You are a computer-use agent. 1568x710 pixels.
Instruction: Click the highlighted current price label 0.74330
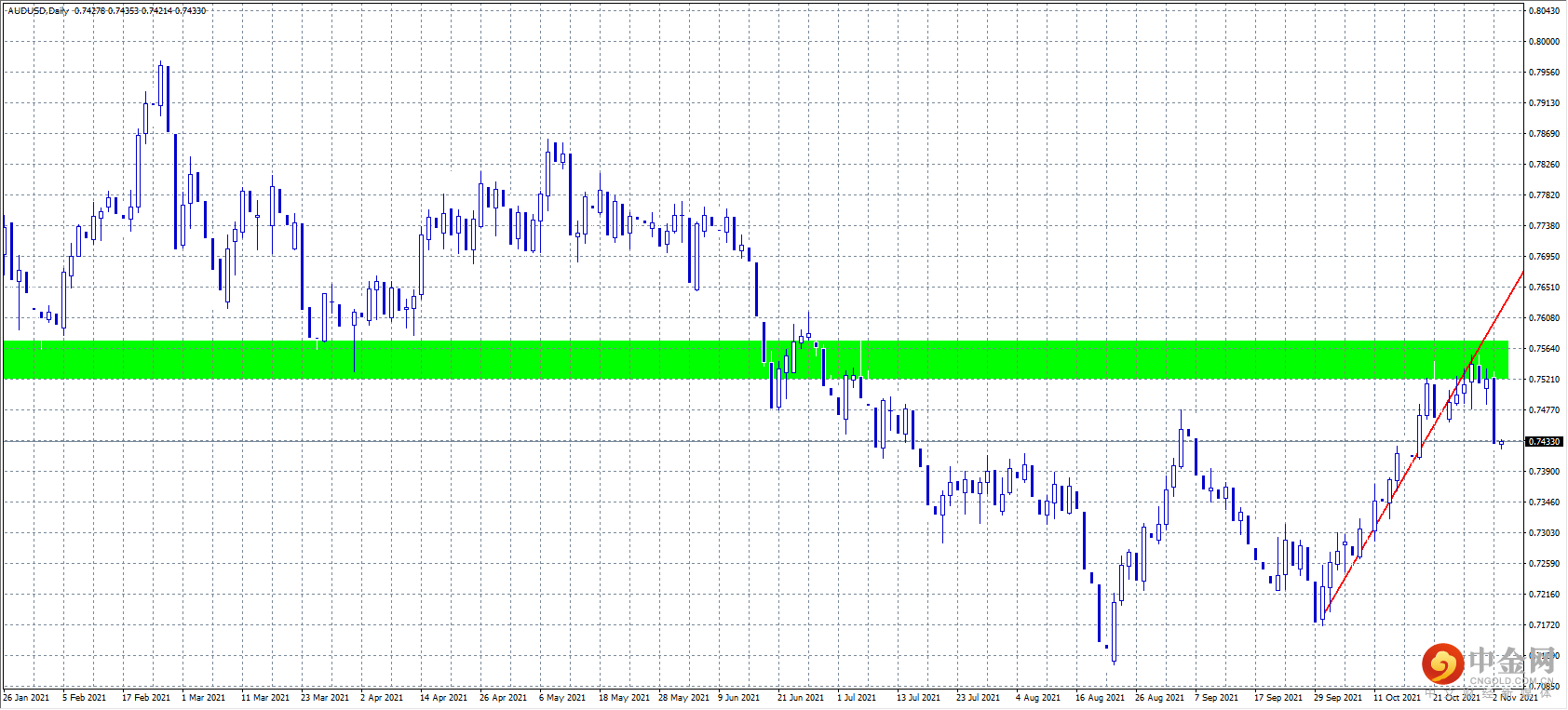point(1545,442)
